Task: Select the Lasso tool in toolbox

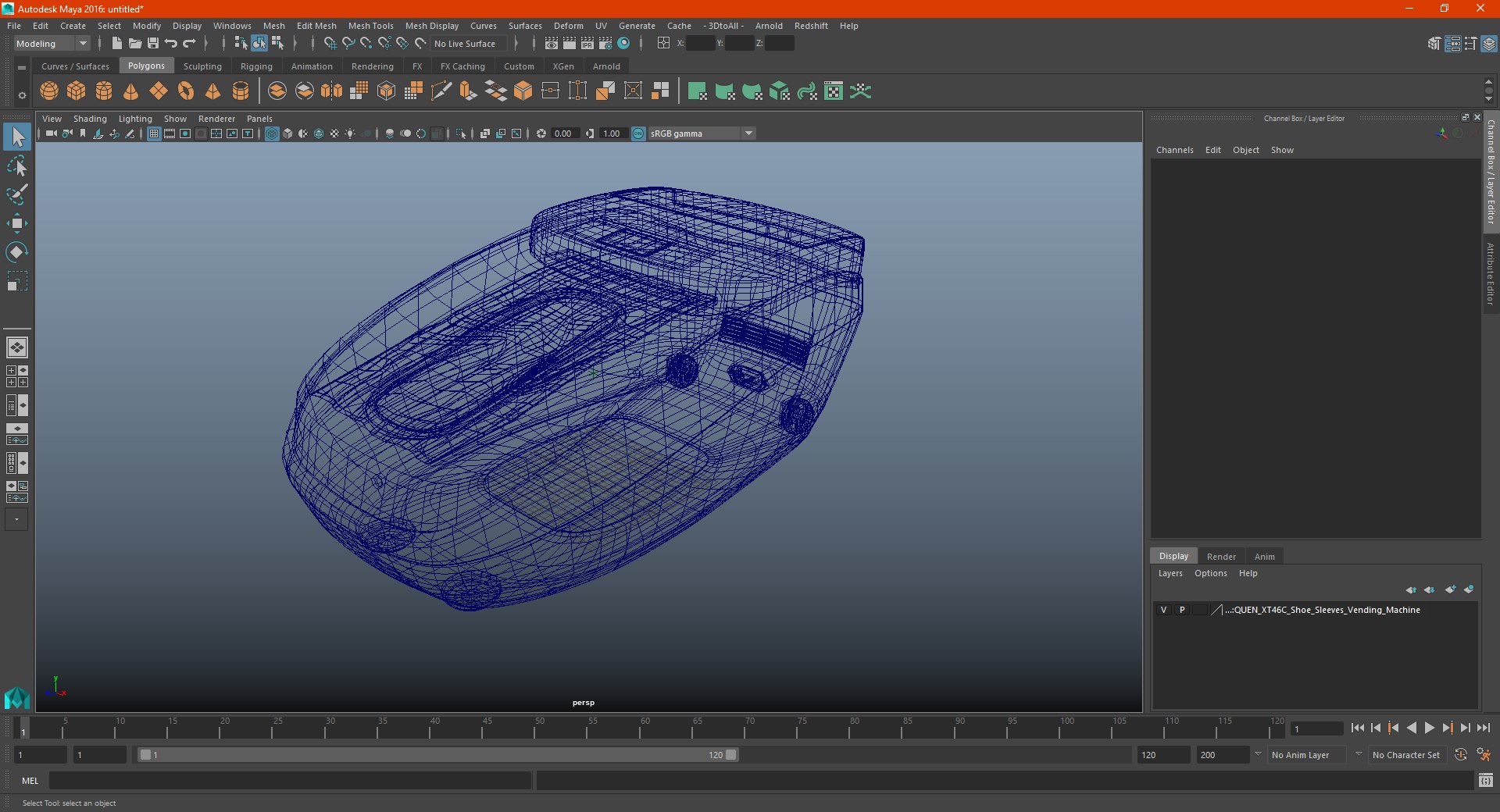Action: click(17, 166)
